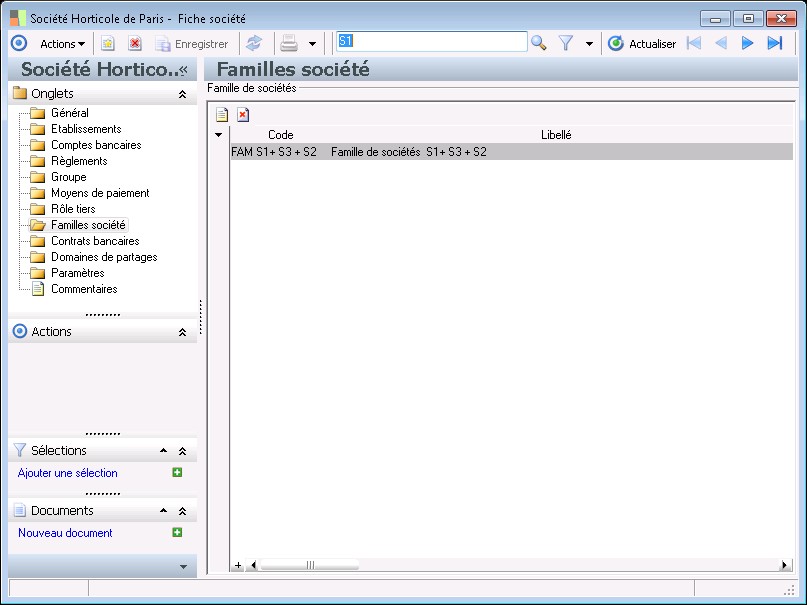The width and height of the screenshot is (807, 605).
Task: Click the Actualiser button
Action: [x=642, y=43]
